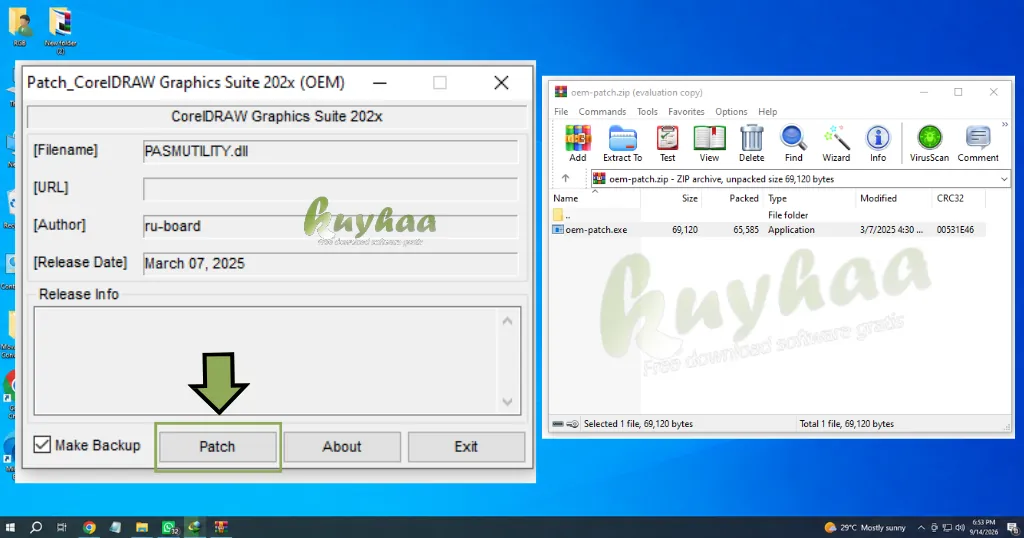Open the archive path dropdown in WinRAR
This screenshot has height=538, width=1024.
1004,179
